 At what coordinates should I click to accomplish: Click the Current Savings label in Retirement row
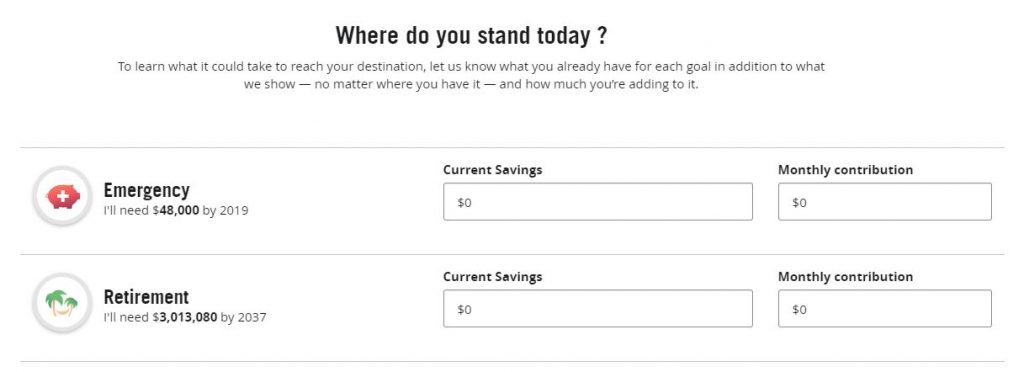492,277
